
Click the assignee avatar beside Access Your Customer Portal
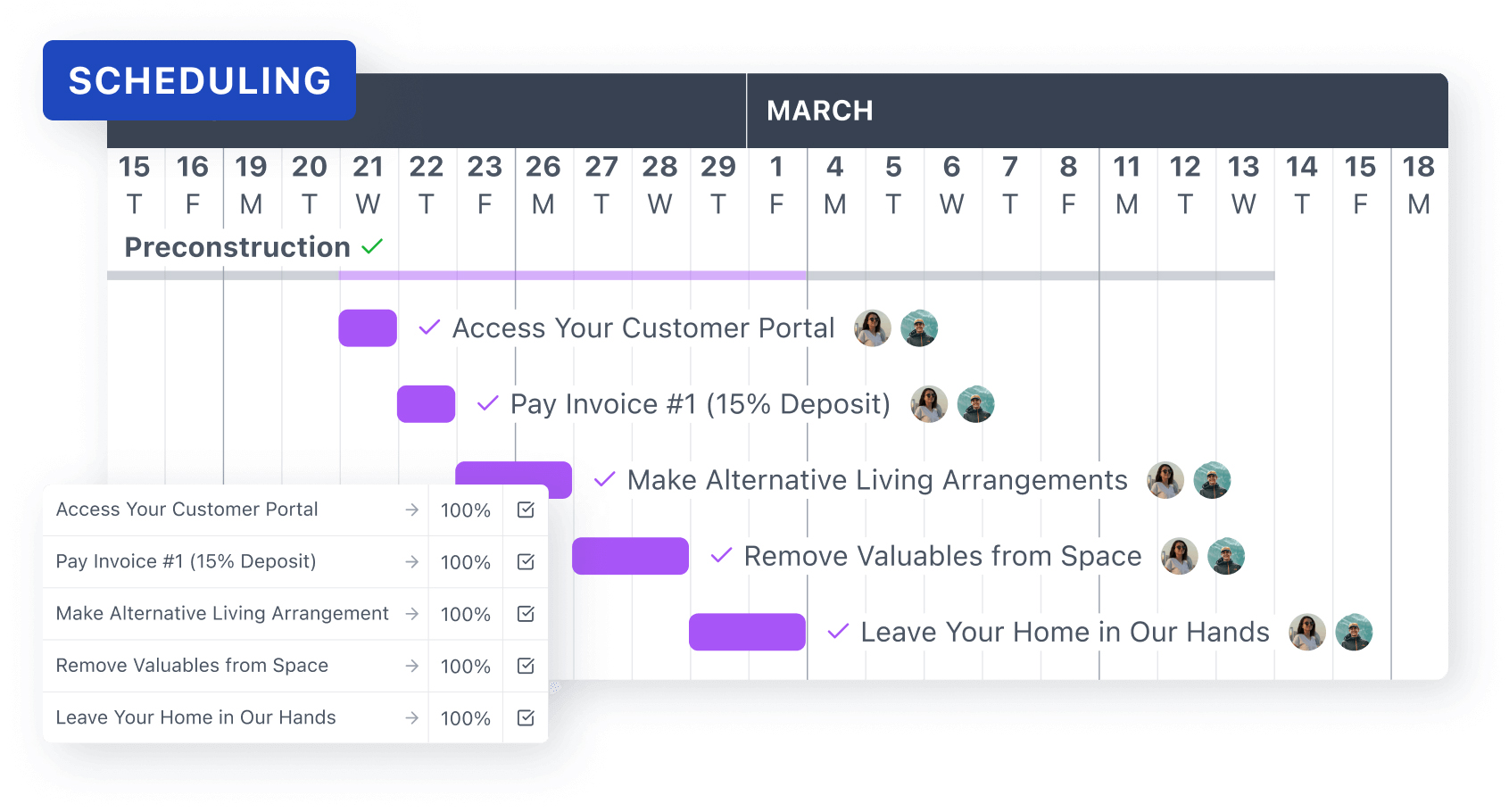pyautogui.click(x=872, y=327)
